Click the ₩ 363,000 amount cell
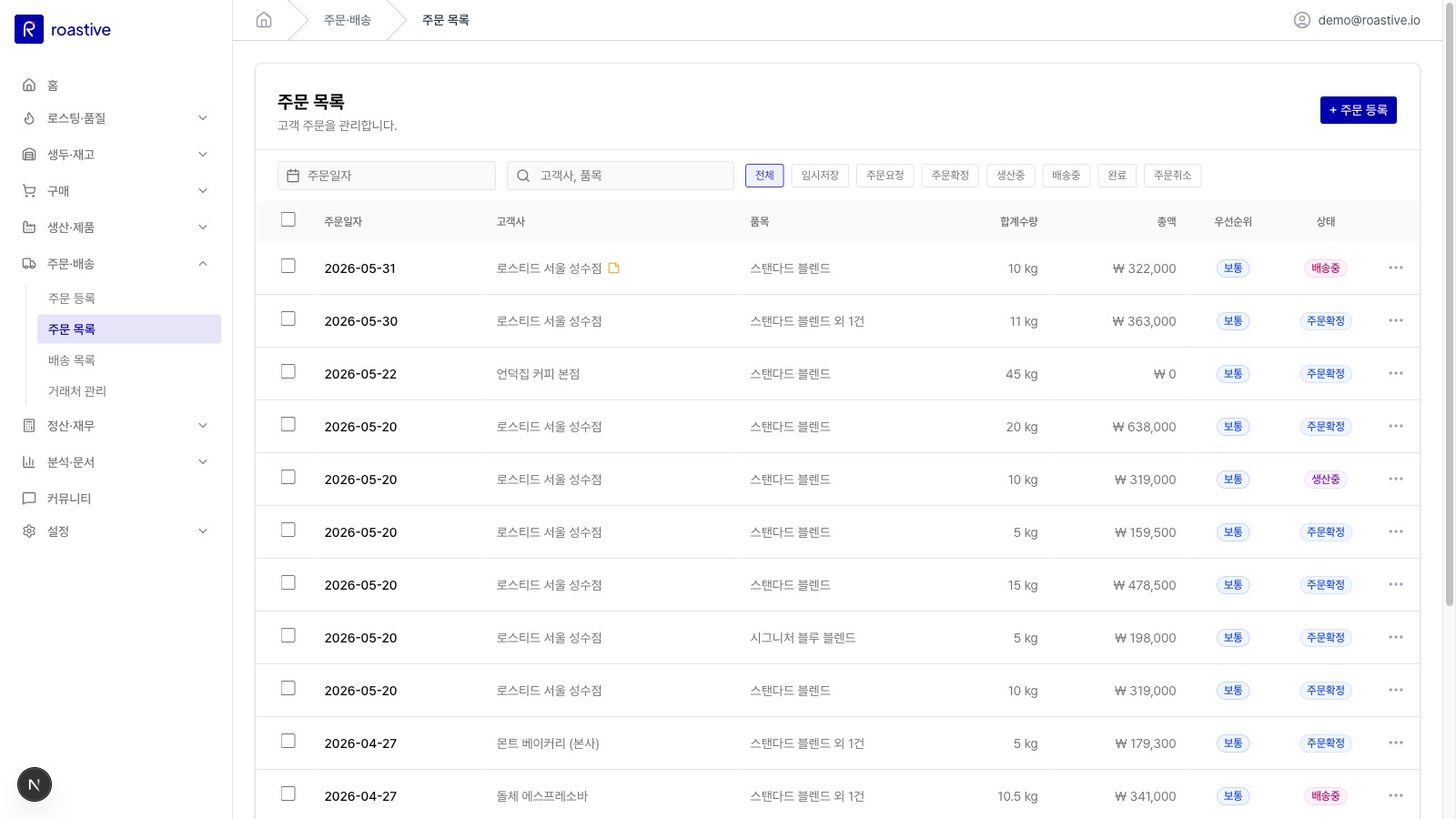The width and height of the screenshot is (1456, 819). (x=1144, y=321)
